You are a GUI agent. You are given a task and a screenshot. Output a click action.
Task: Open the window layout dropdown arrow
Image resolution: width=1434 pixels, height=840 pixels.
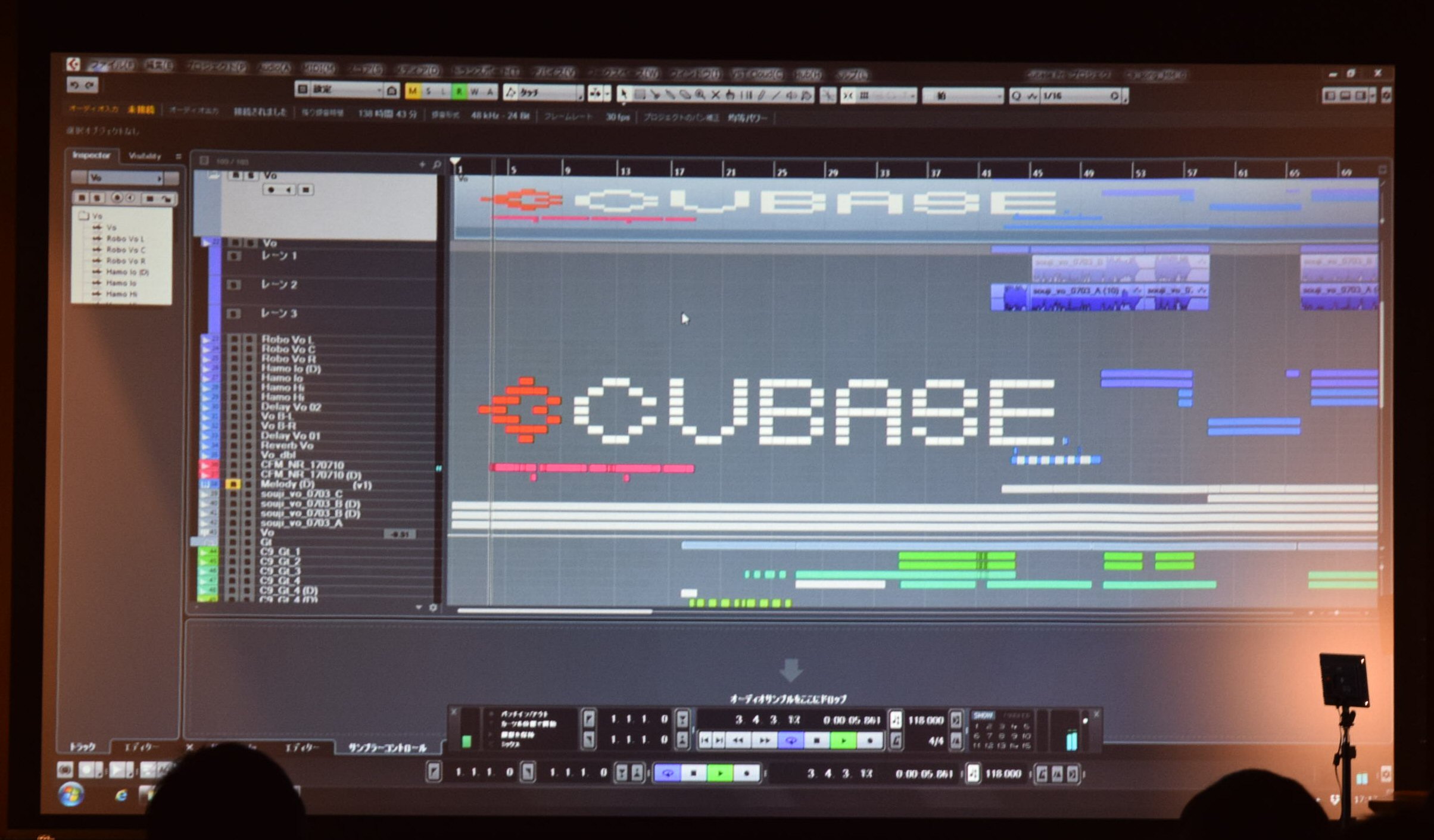coord(1373,95)
